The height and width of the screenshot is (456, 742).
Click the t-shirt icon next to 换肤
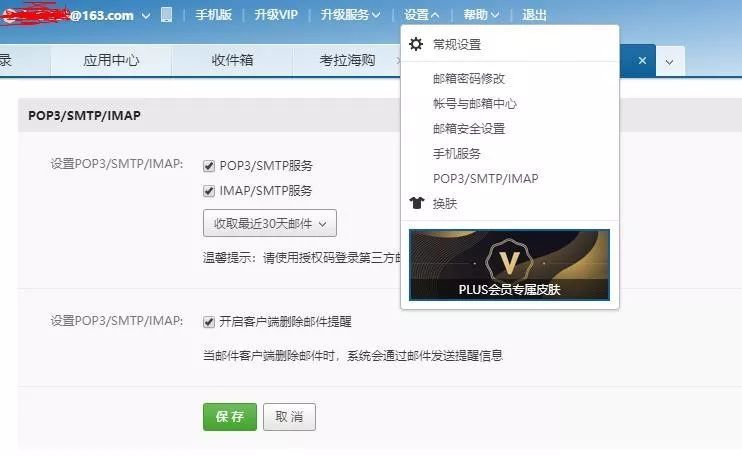[416, 203]
